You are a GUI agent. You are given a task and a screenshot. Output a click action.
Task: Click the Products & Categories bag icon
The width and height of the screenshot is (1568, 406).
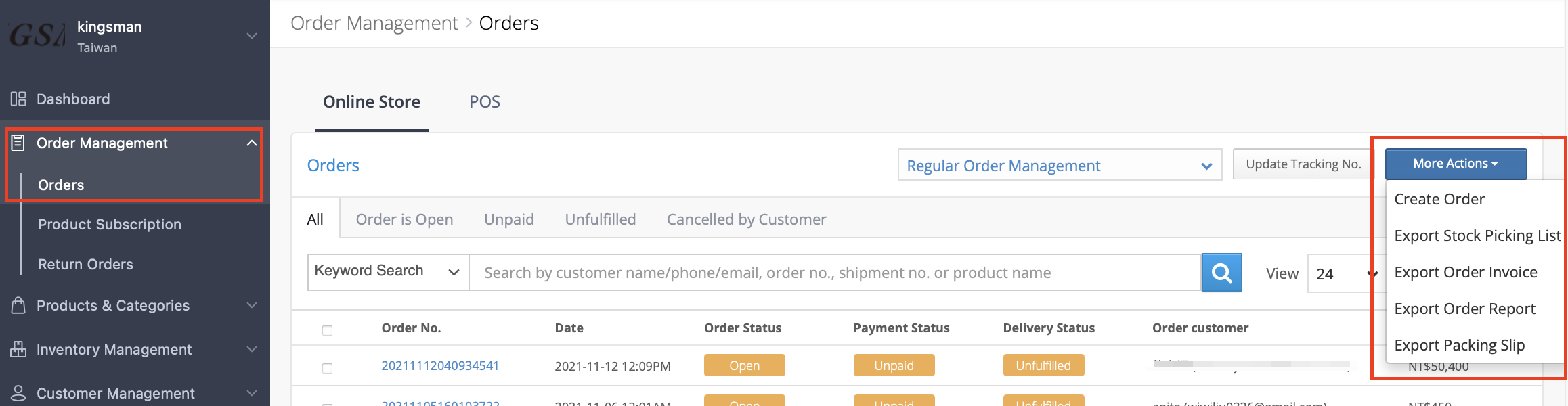point(18,305)
